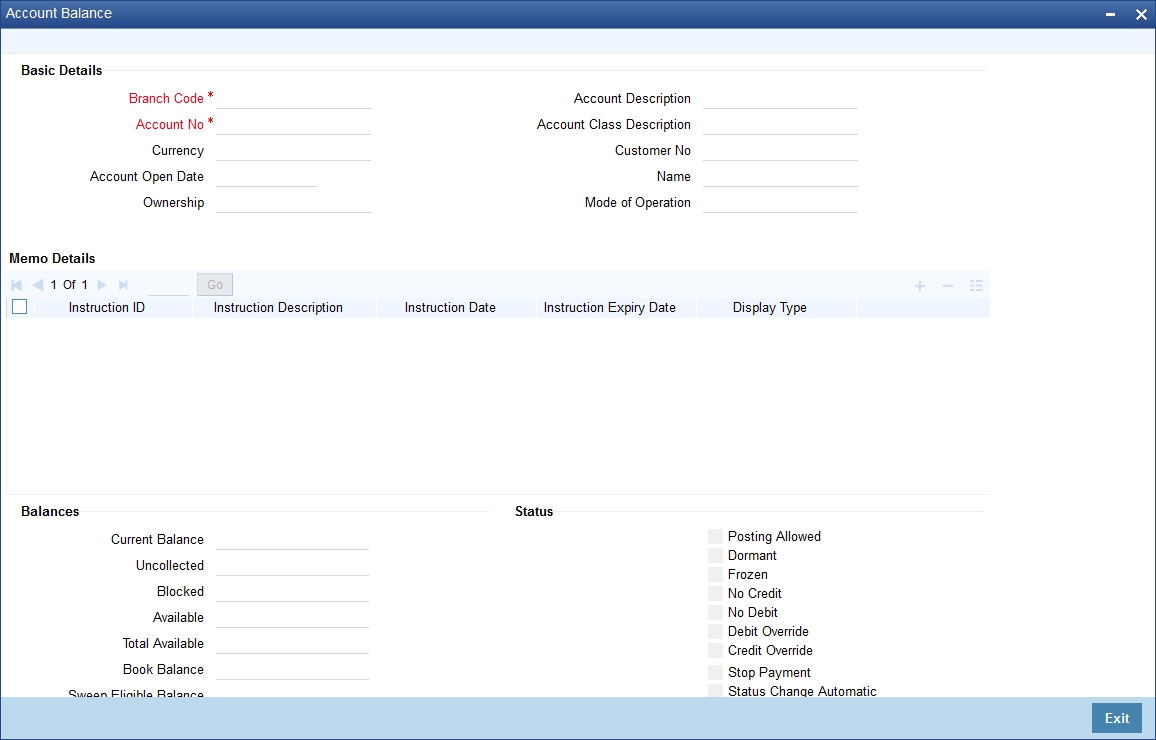Click the first page navigation icon
The height and width of the screenshot is (740, 1156).
[16, 284]
